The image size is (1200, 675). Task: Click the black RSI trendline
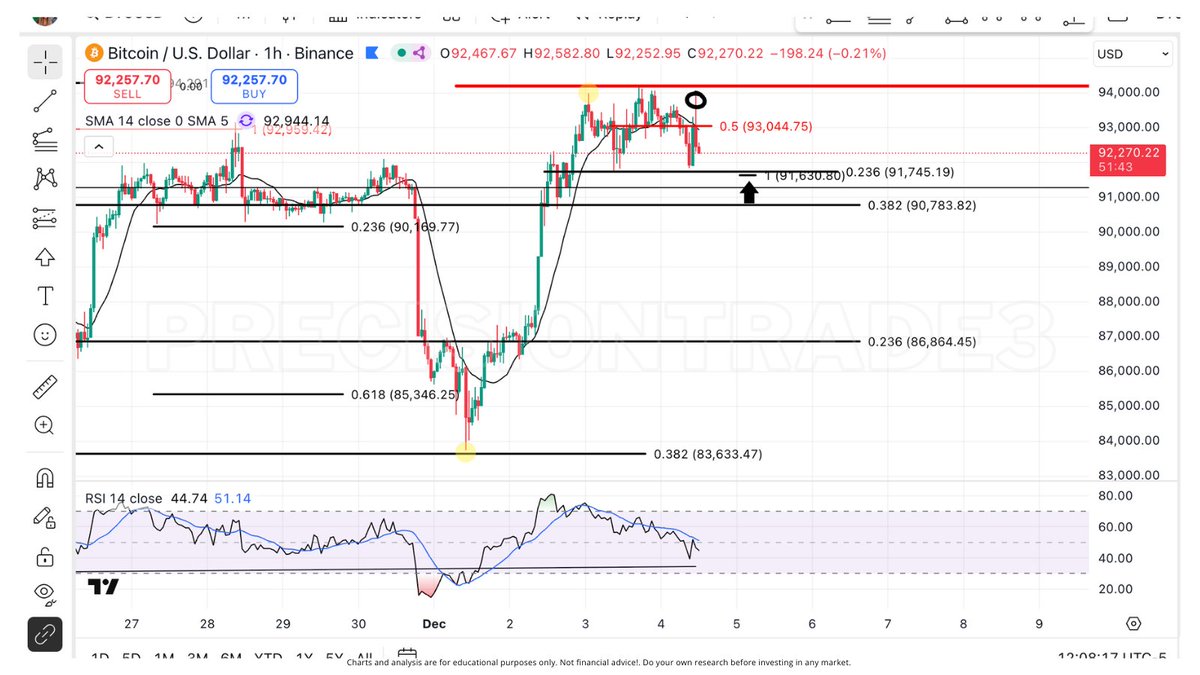click(x=386, y=569)
